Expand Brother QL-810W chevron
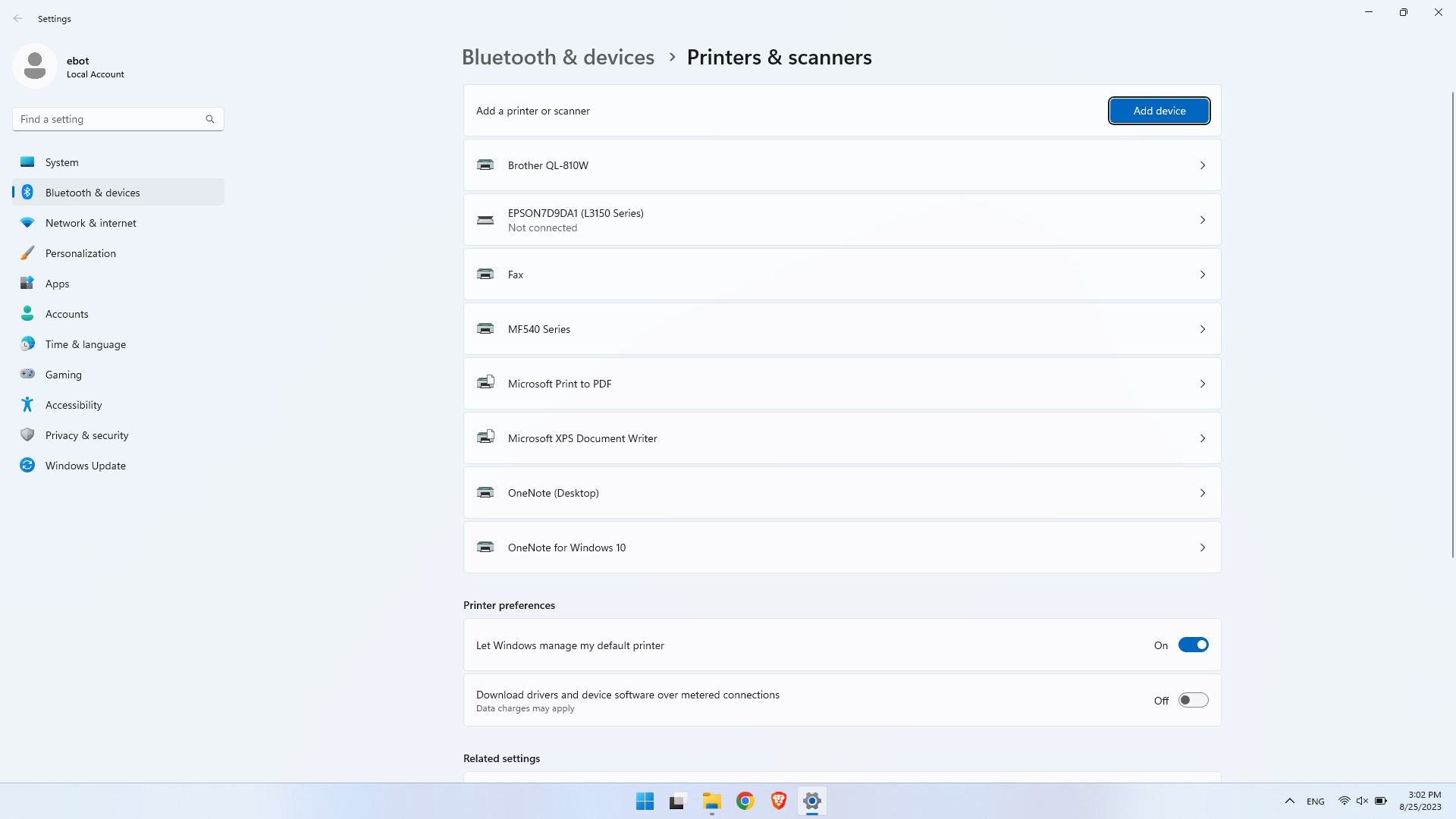Viewport: 1456px width, 819px height. coord(1203,165)
